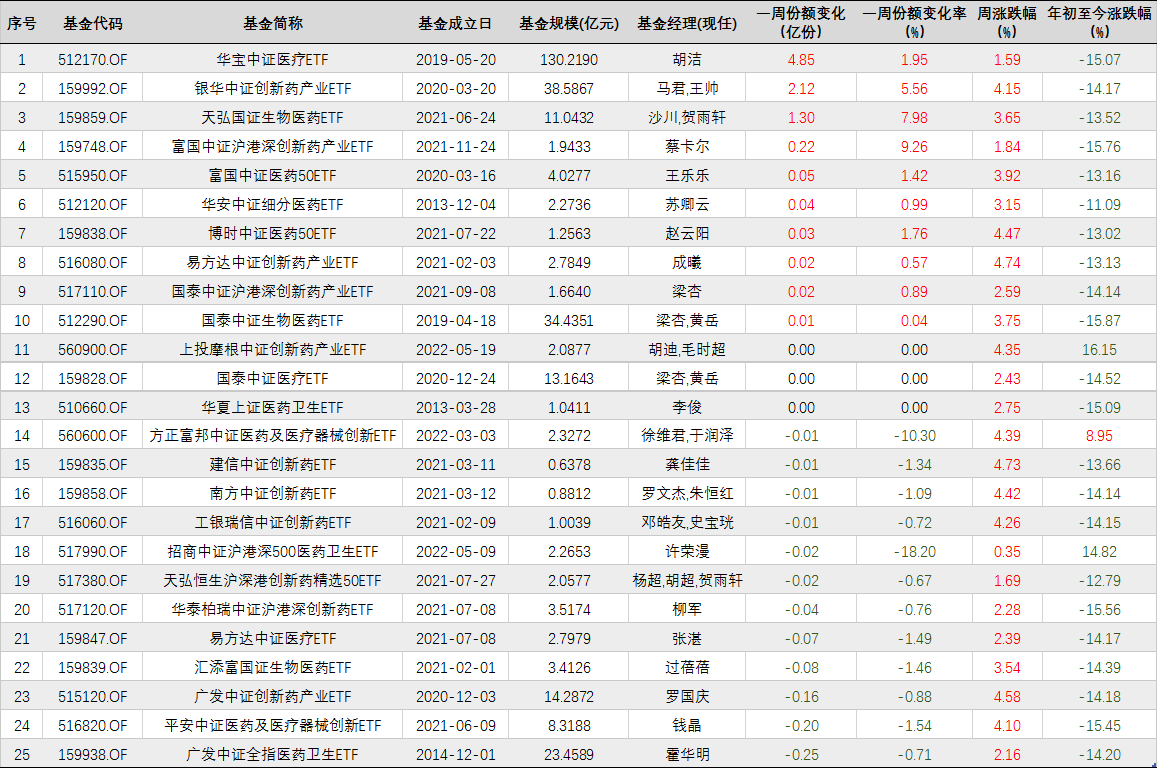The width and height of the screenshot is (1158, 769).
Task: Click the 年初至今涨跌幅 column header
Action: pos(1099,22)
